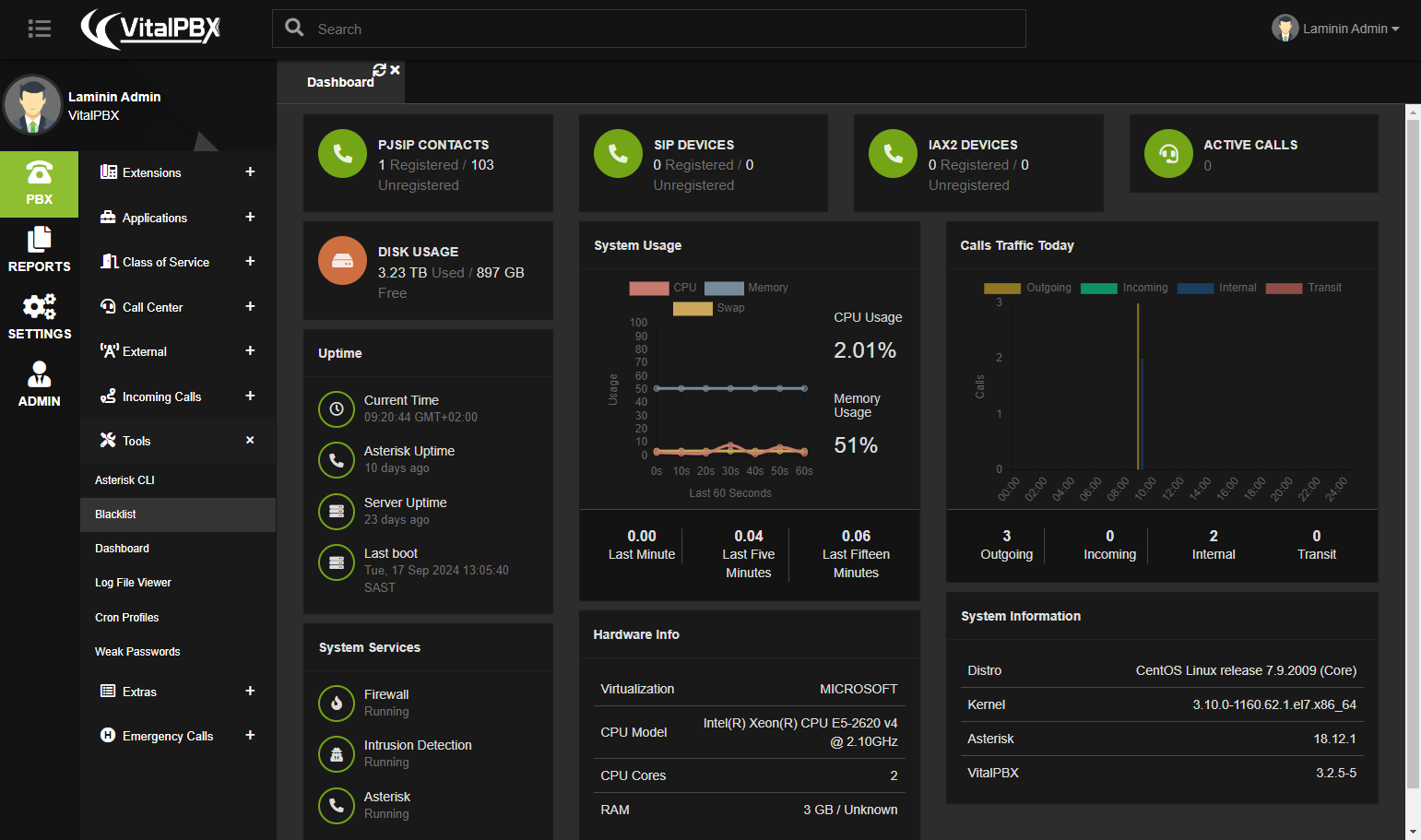The image size is (1421, 840).
Task: Click the Intrusion Detection icon
Action: point(337,753)
